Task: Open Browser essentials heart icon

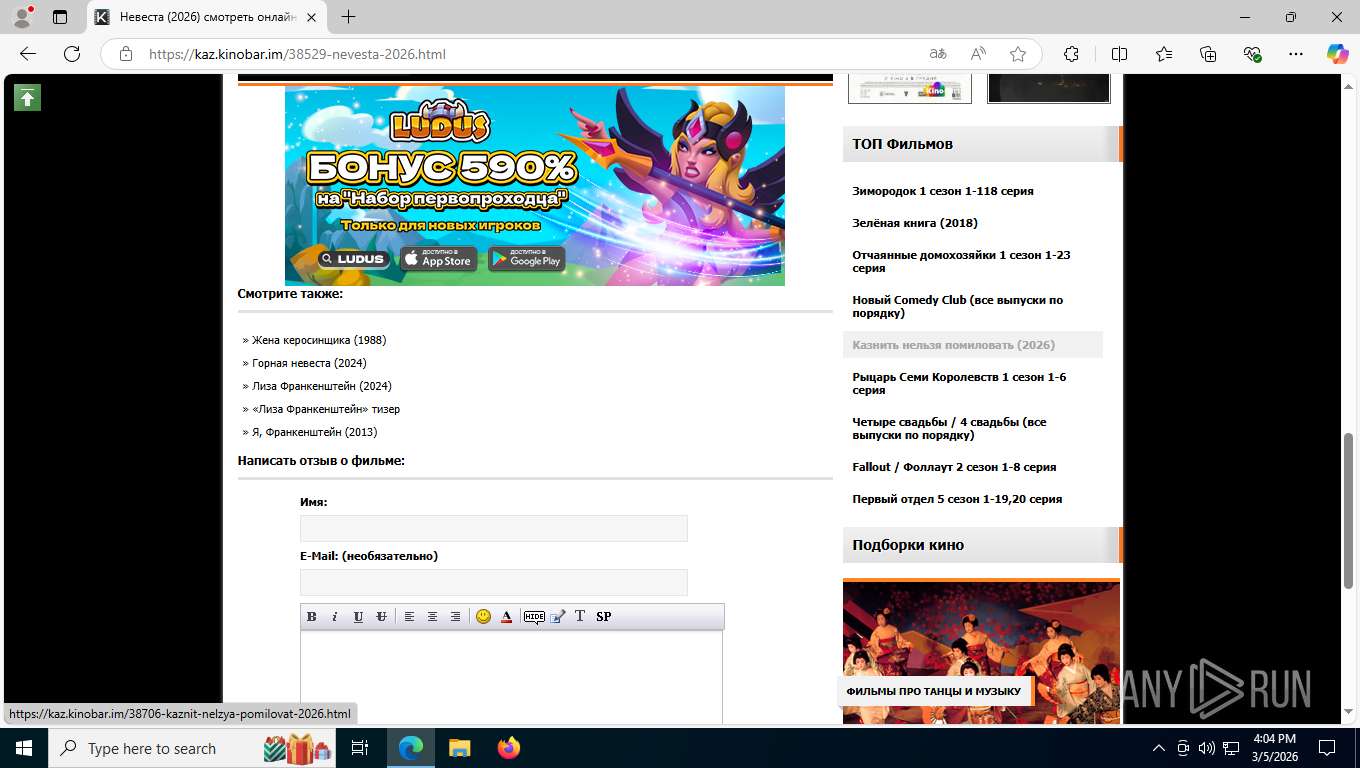Action: tap(1252, 54)
